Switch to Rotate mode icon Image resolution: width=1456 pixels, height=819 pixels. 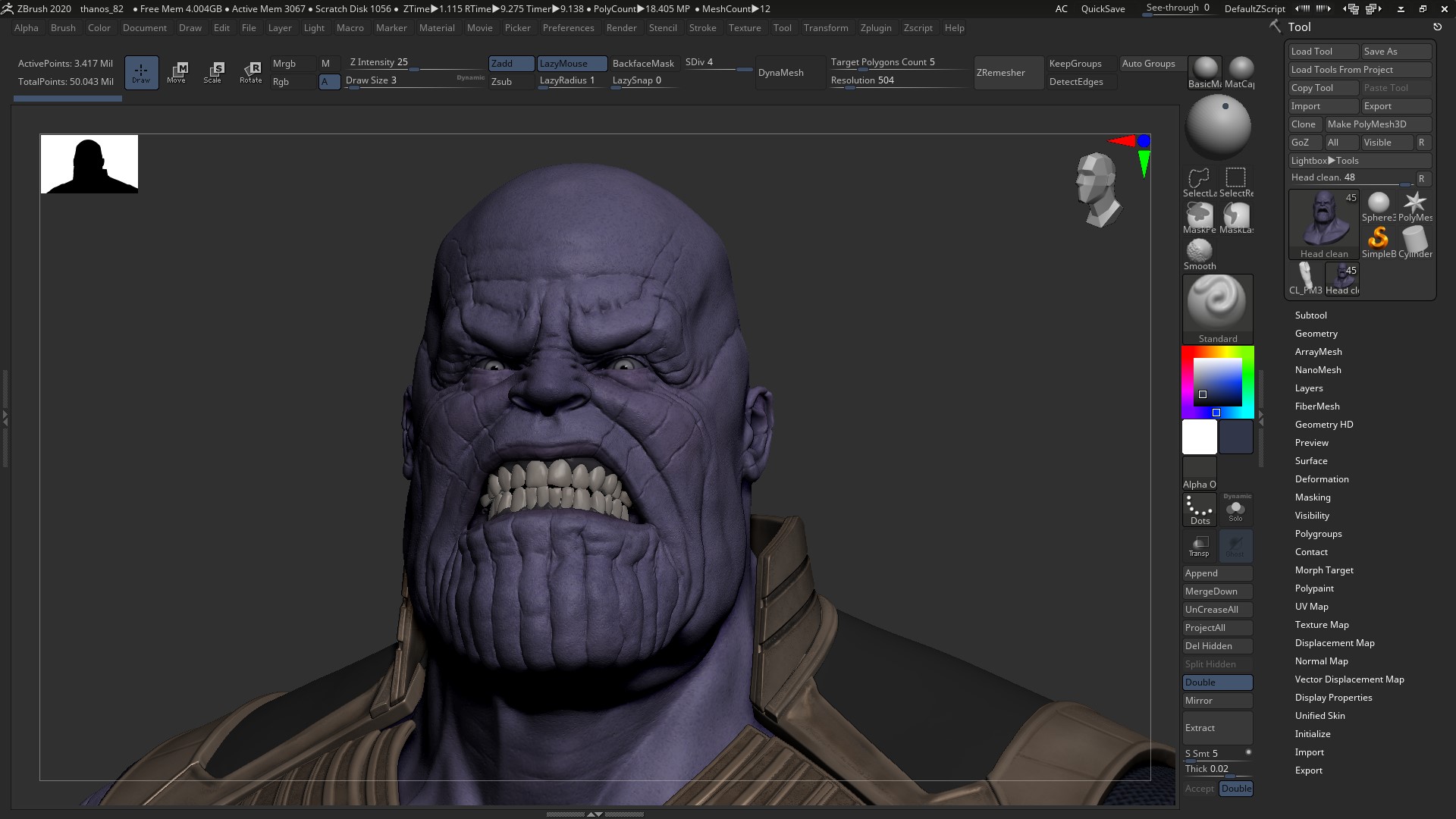pos(251,73)
